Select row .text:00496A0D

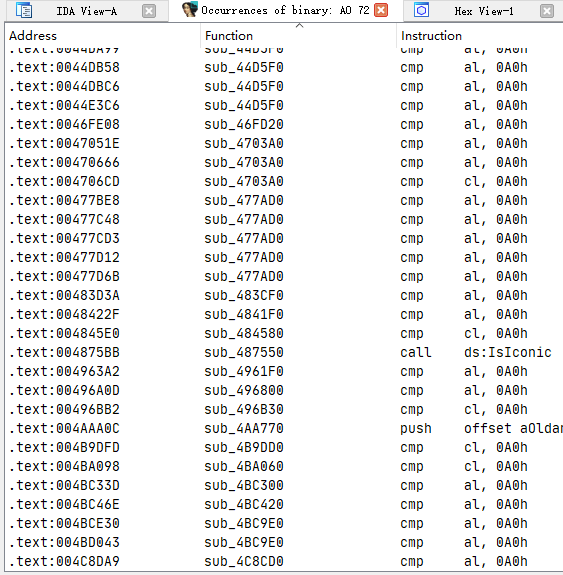(x=284, y=391)
